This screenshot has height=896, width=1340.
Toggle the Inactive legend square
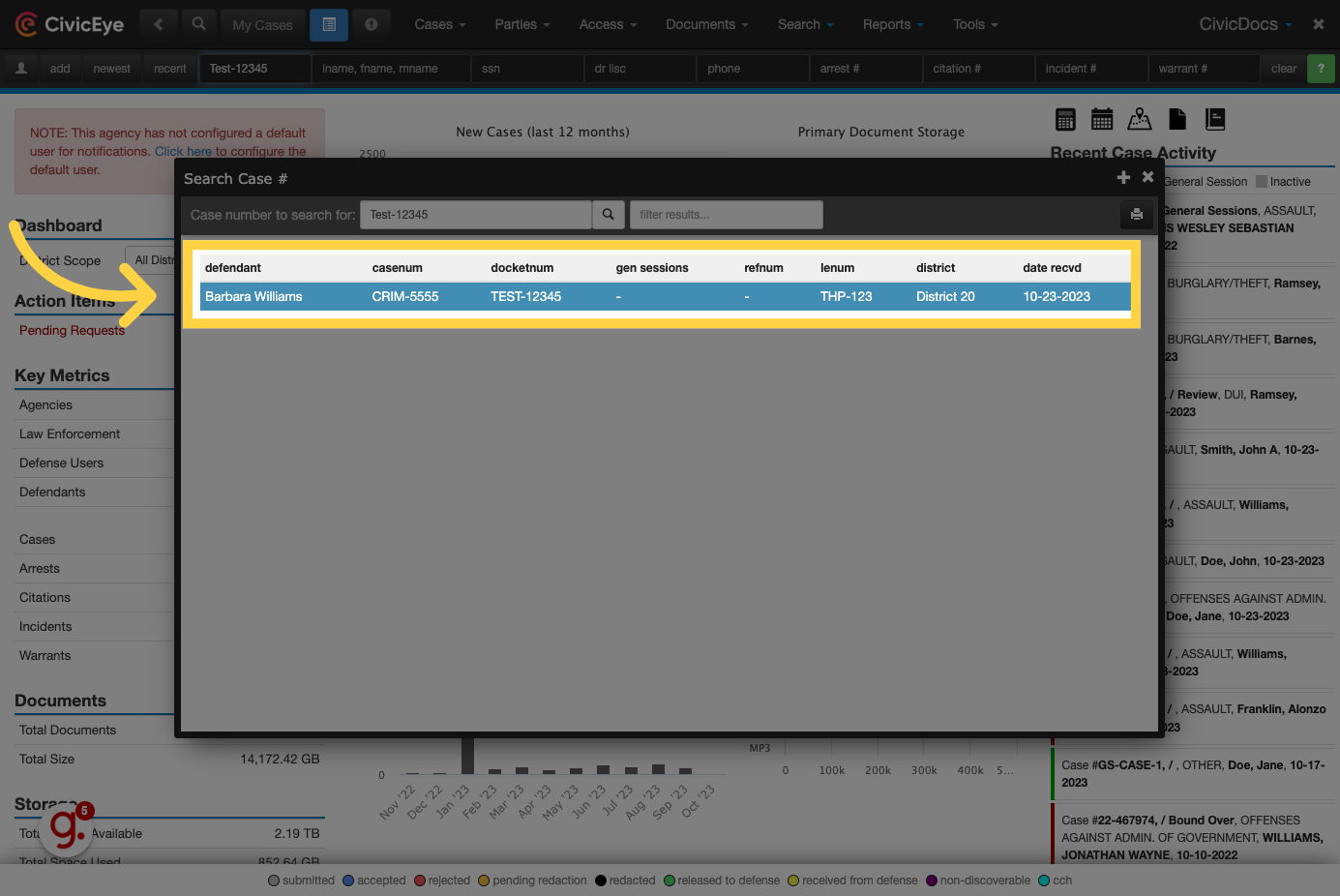tap(1261, 181)
